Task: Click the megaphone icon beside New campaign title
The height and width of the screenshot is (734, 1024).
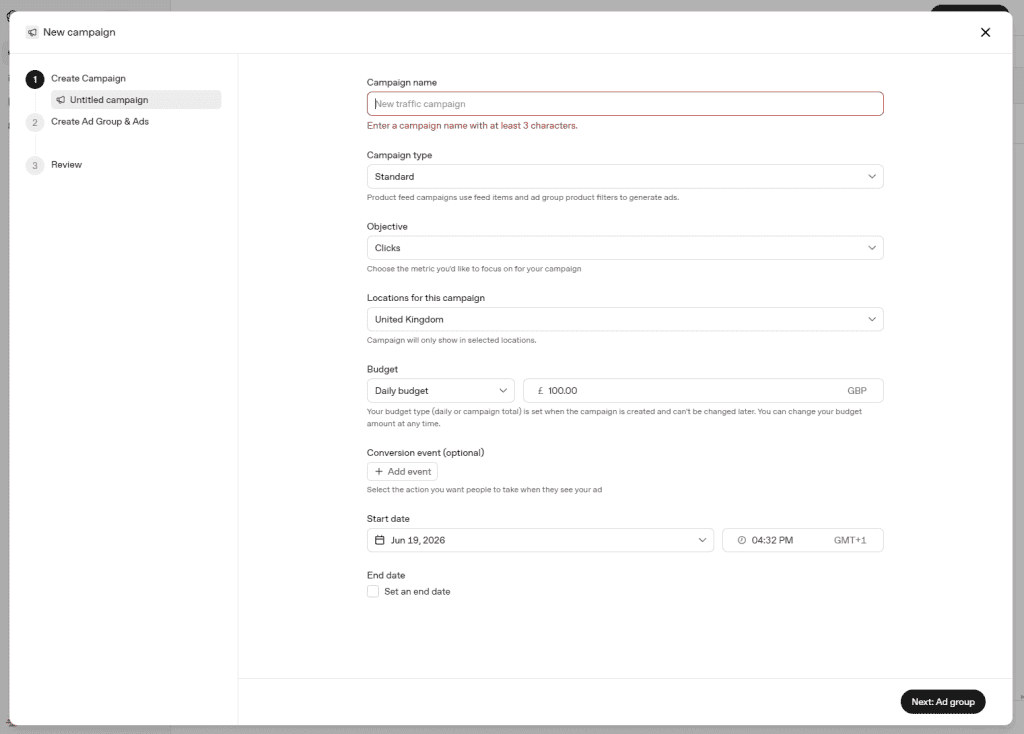Action: [32, 32]
